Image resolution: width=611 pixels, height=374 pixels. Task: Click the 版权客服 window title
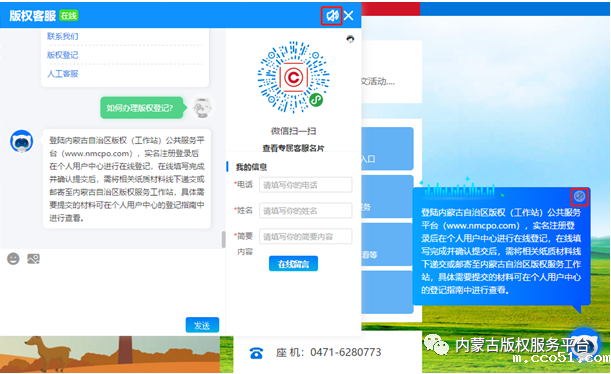coord(33,16)
